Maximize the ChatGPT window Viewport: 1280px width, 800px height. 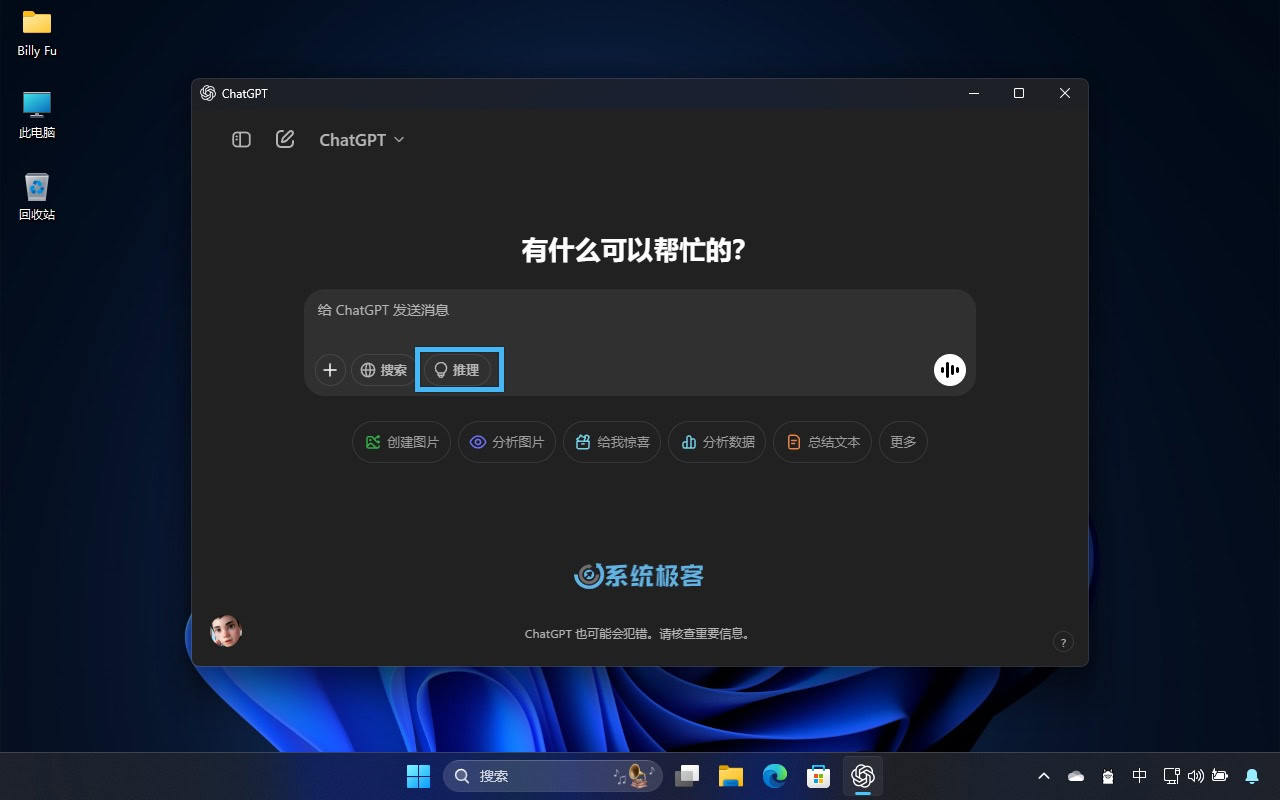1019,93
